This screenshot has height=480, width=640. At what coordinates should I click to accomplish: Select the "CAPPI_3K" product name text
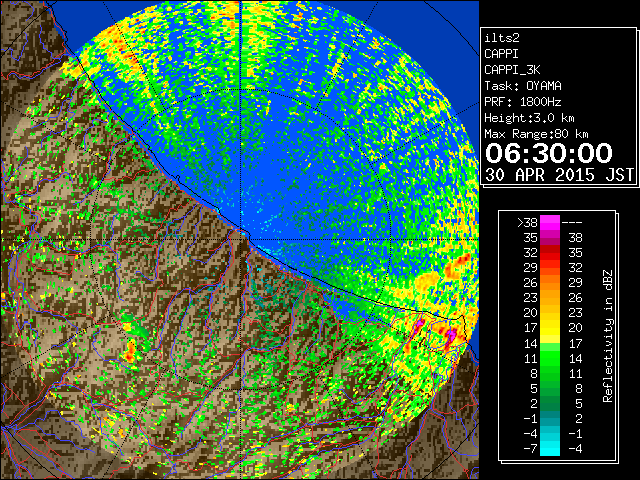coord(512,70)
